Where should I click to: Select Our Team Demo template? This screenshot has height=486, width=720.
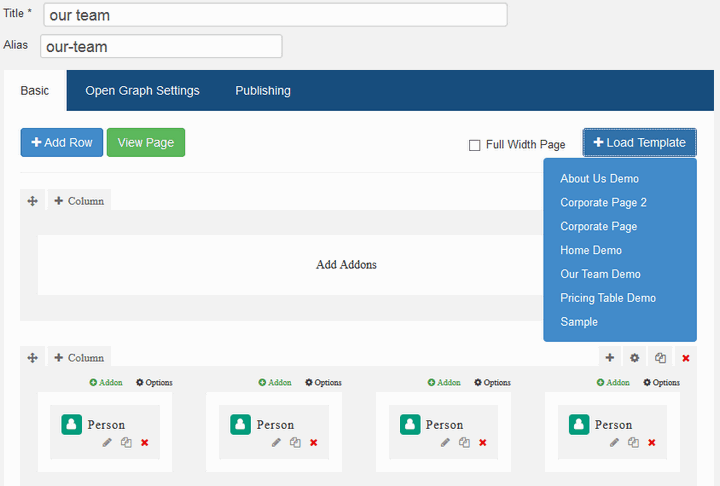point(600,274)
